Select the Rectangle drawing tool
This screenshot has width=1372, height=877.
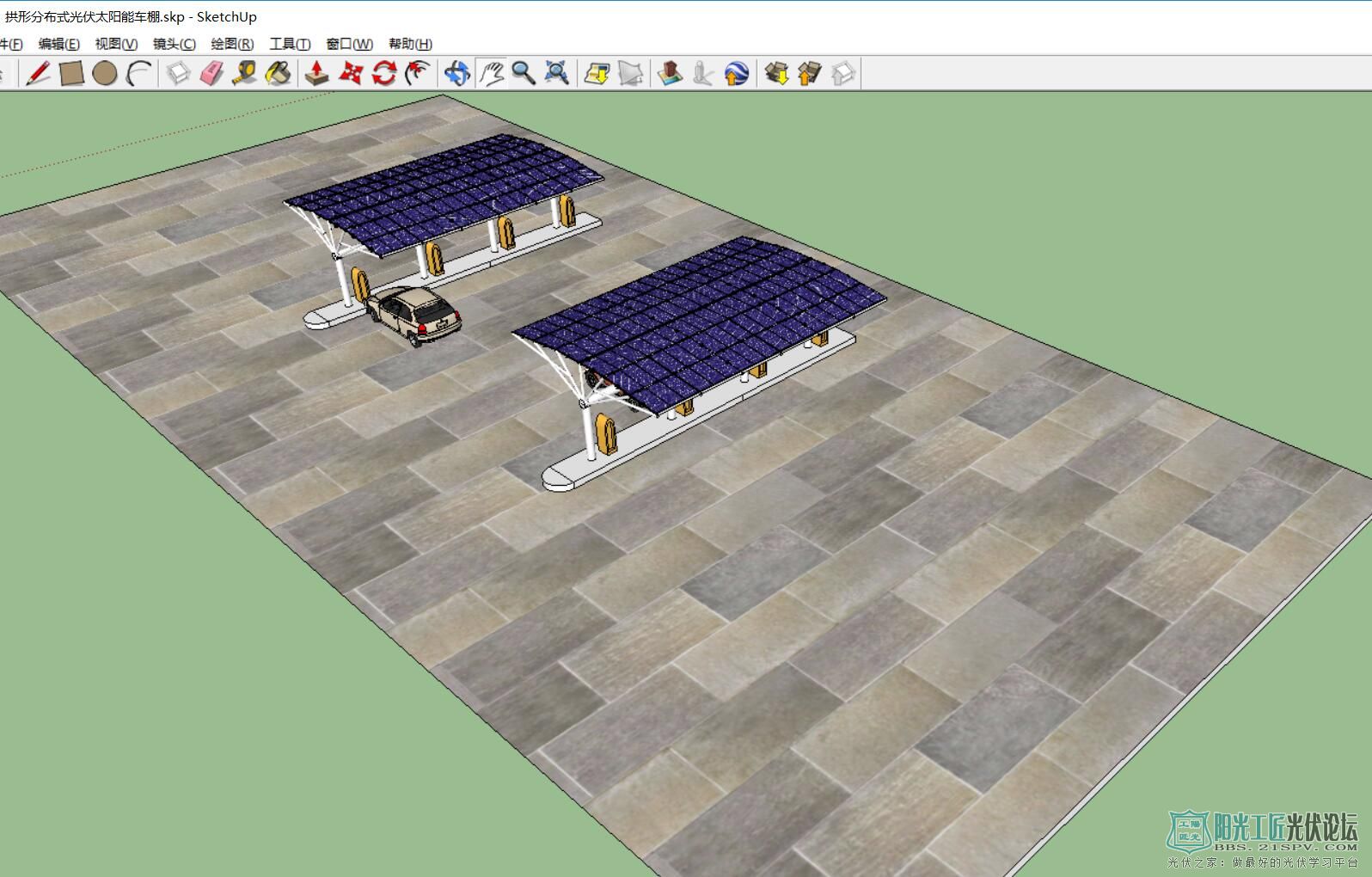coord(71,73)
